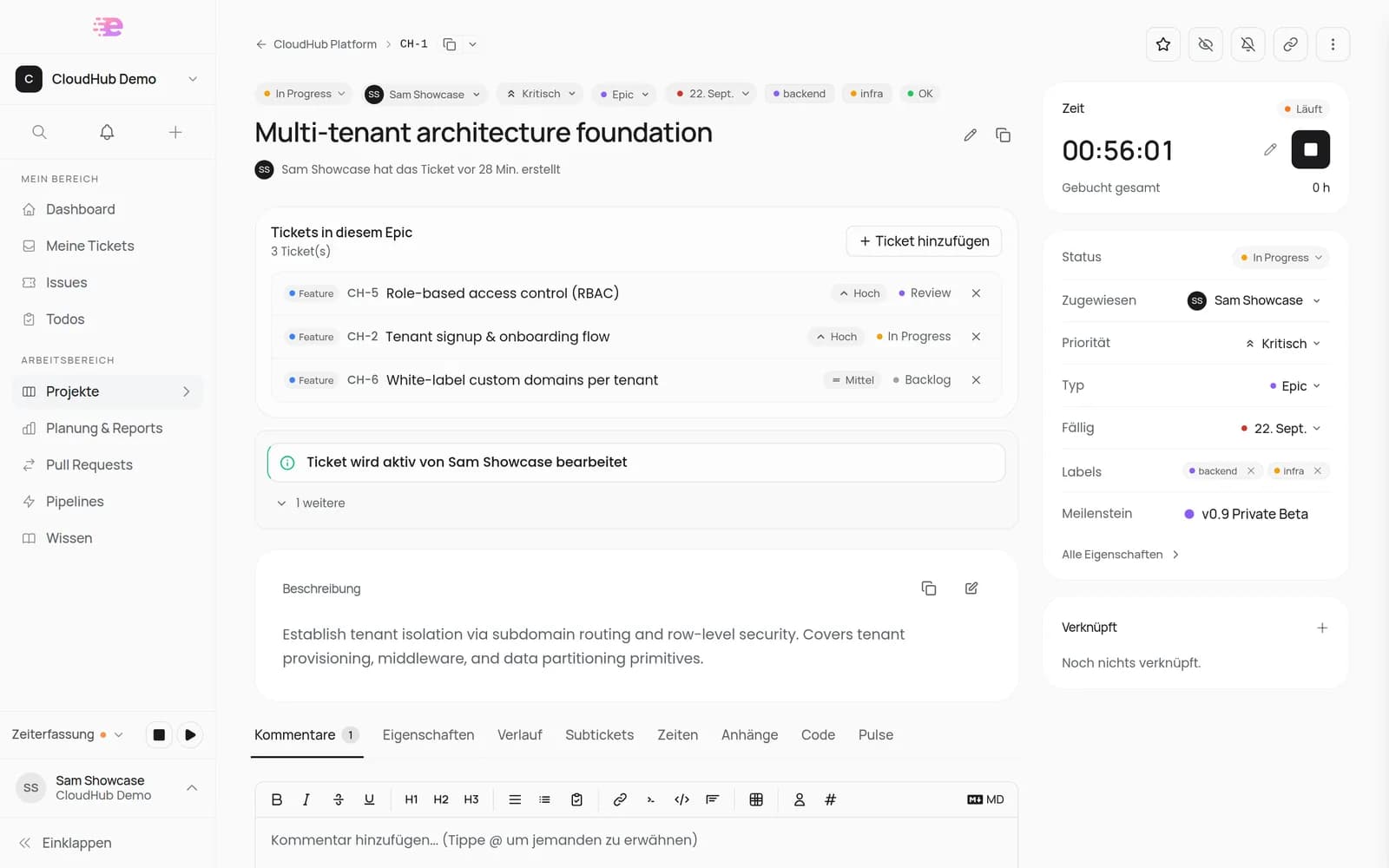The image size is (1389, 868).
Task: Edit the timer value pencil icon
Action: 1270,149
